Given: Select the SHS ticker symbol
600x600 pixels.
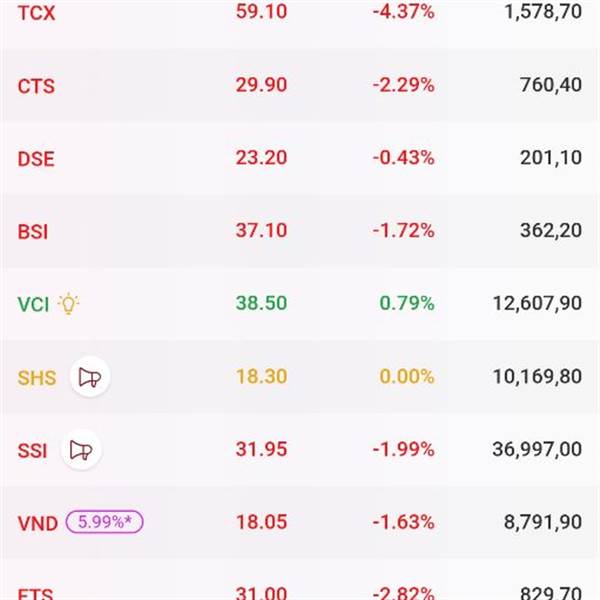Looking at the screenshot, I should (37, 377).
